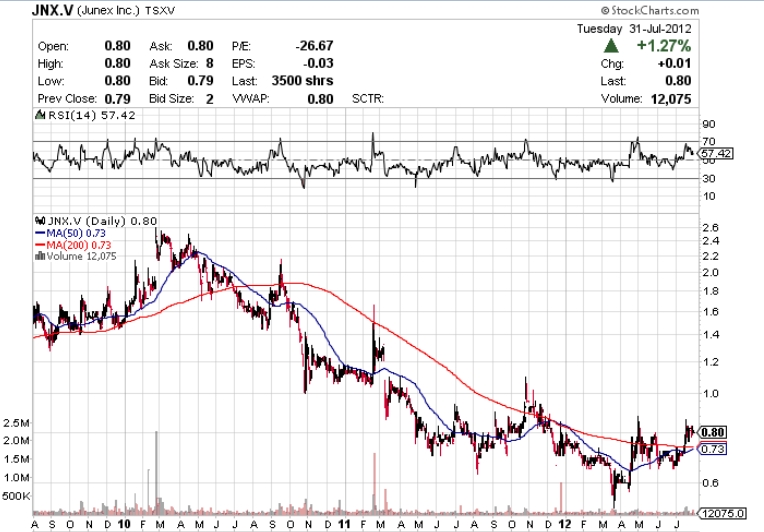Click the 12 year marker on time axis
764x532 pixels.
pyautogui.click(x=565, y=524)
